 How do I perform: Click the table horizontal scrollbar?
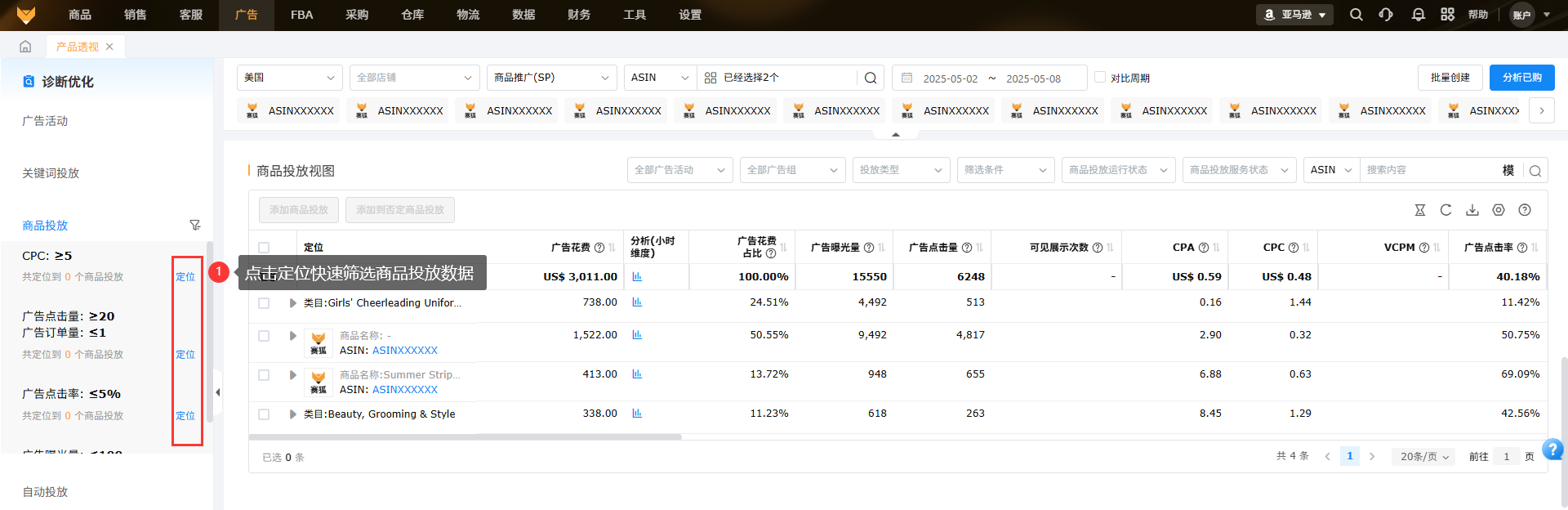pos(465,437)
